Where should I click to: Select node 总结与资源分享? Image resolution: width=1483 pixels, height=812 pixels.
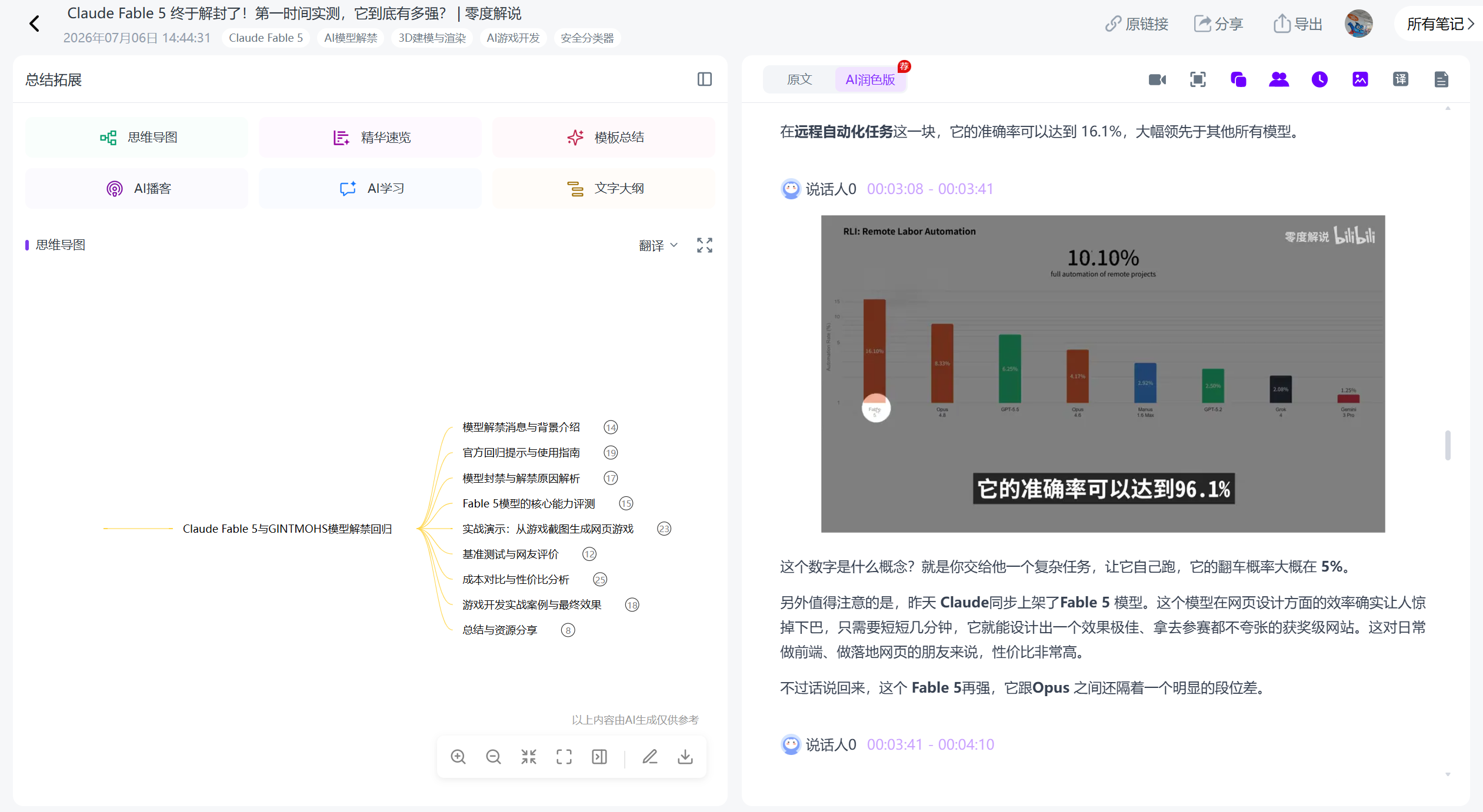[x=499, y=630]
